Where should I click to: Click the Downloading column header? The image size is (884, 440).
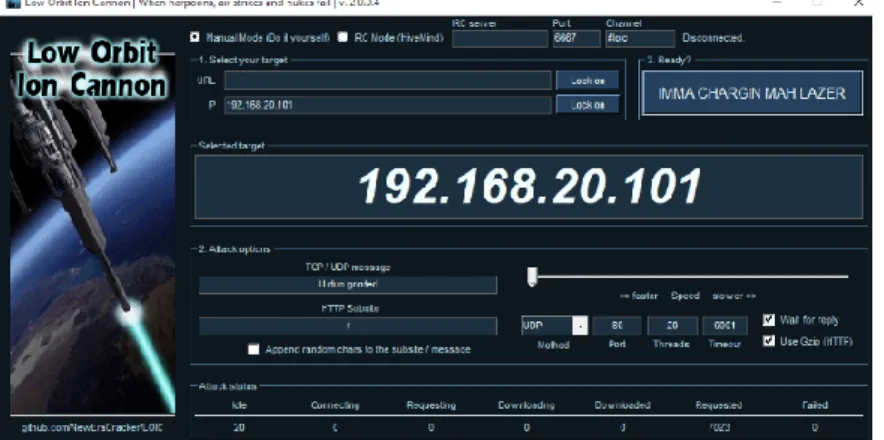click(526, 405)
